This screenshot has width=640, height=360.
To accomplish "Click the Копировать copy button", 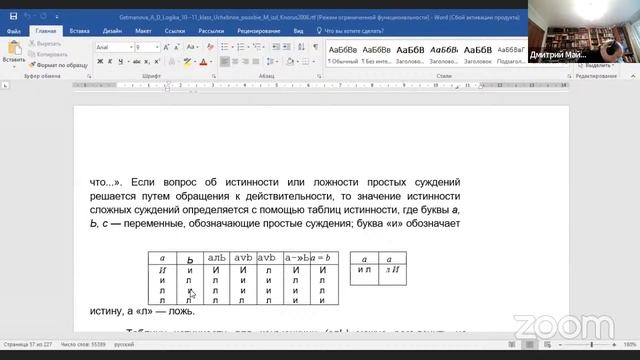I will 48,54.
